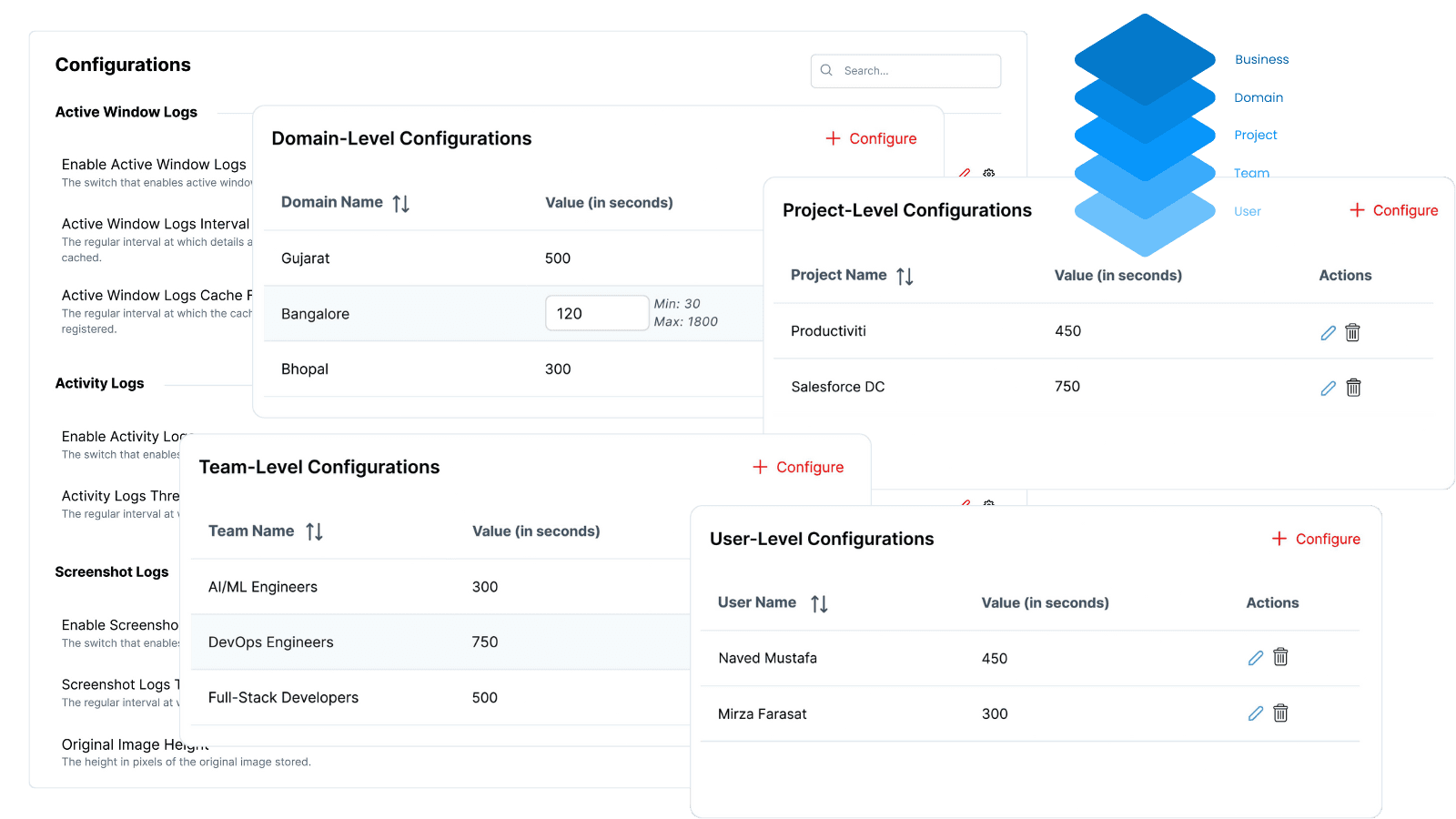Image resolution: width=1456 pixels, height=819 pixels.
Task: Click the Gujarat domain row
Action: click(x=513, y=258)
